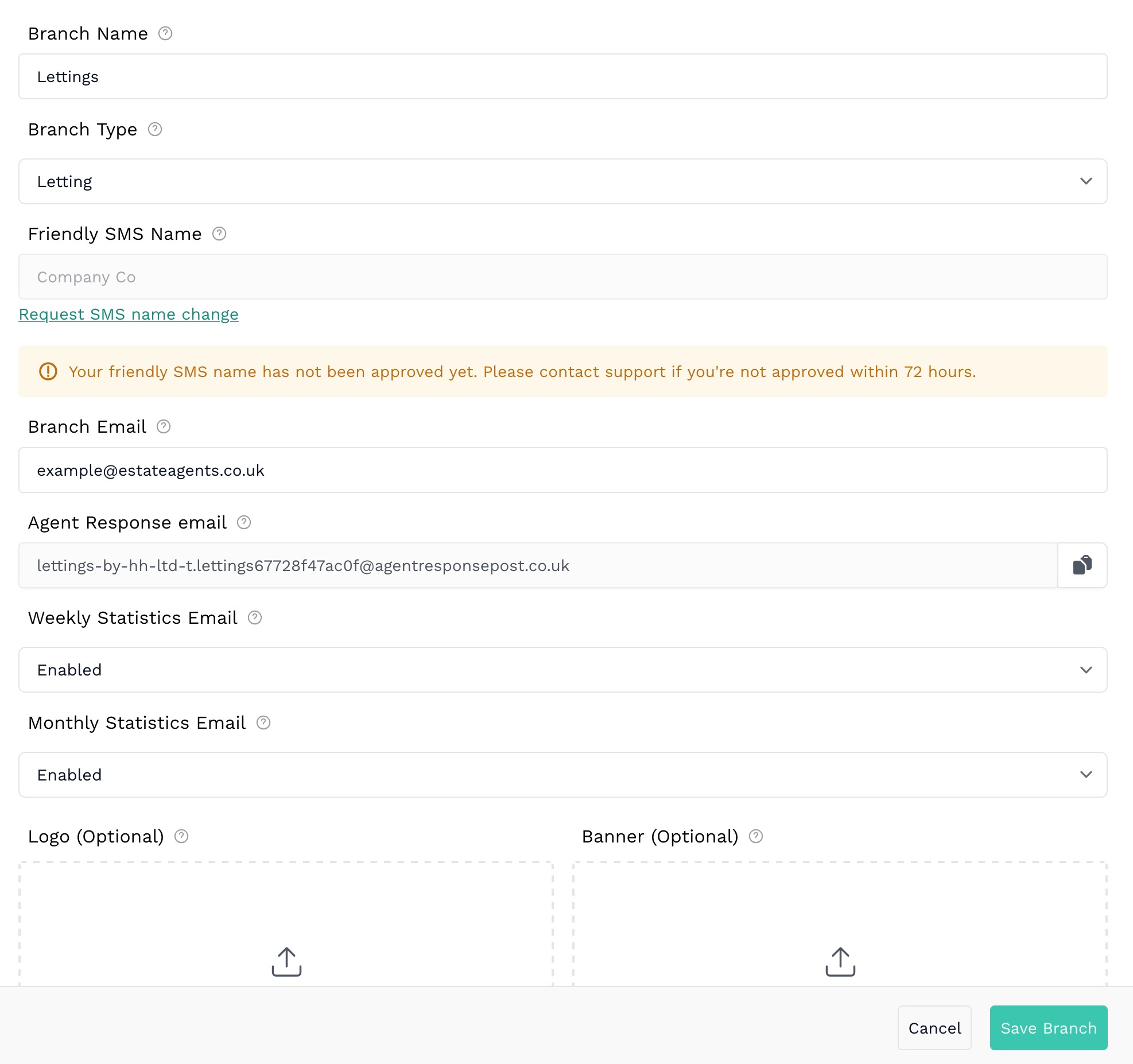1133x1064 pixels.
Task: Click the logo upload arrow icon
Action: point(286,961)
